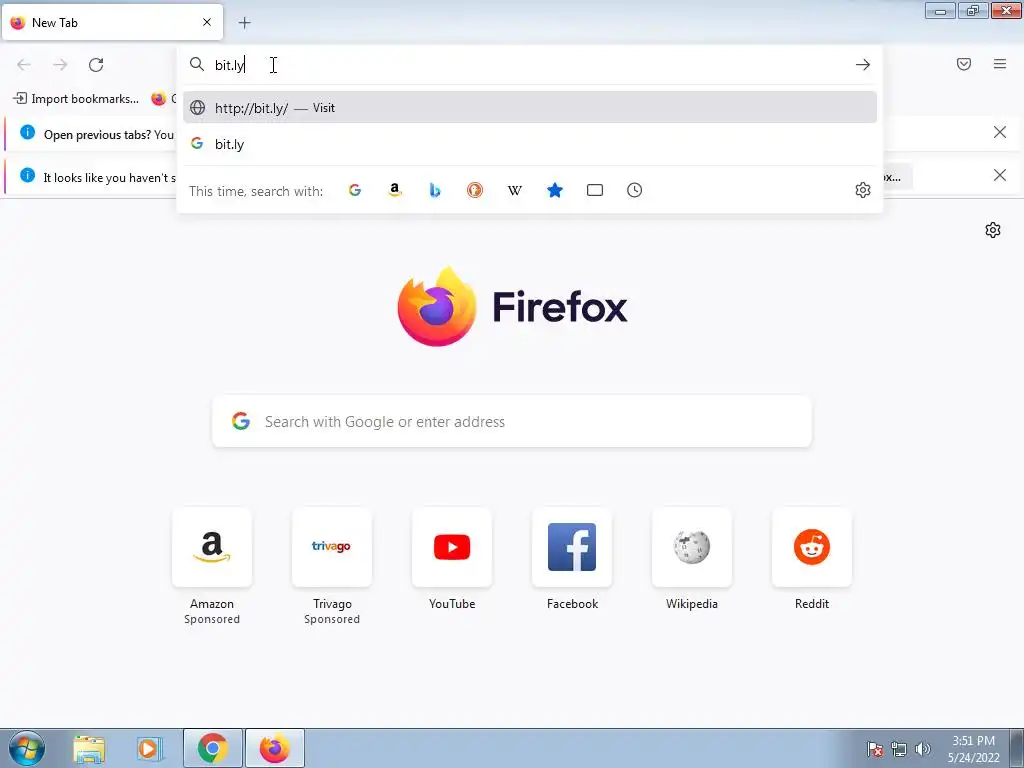1024x768 pixels.
Task: Click the Search with Google box
Action: 512,421
